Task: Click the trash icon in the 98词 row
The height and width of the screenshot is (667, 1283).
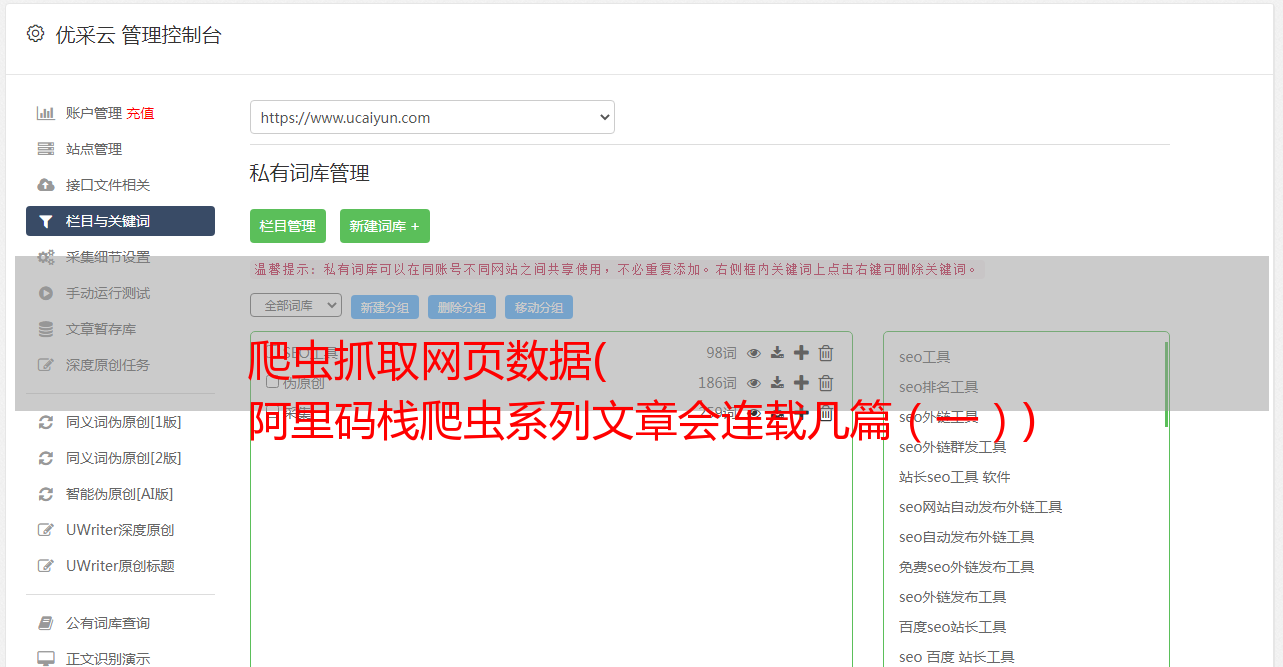Action: point(826,353)
